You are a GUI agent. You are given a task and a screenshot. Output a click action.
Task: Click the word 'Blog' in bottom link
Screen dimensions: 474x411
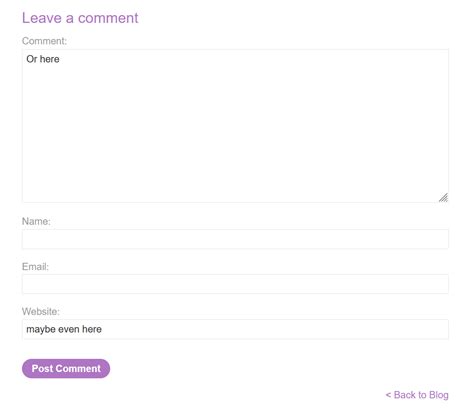(x=439, y=395)
